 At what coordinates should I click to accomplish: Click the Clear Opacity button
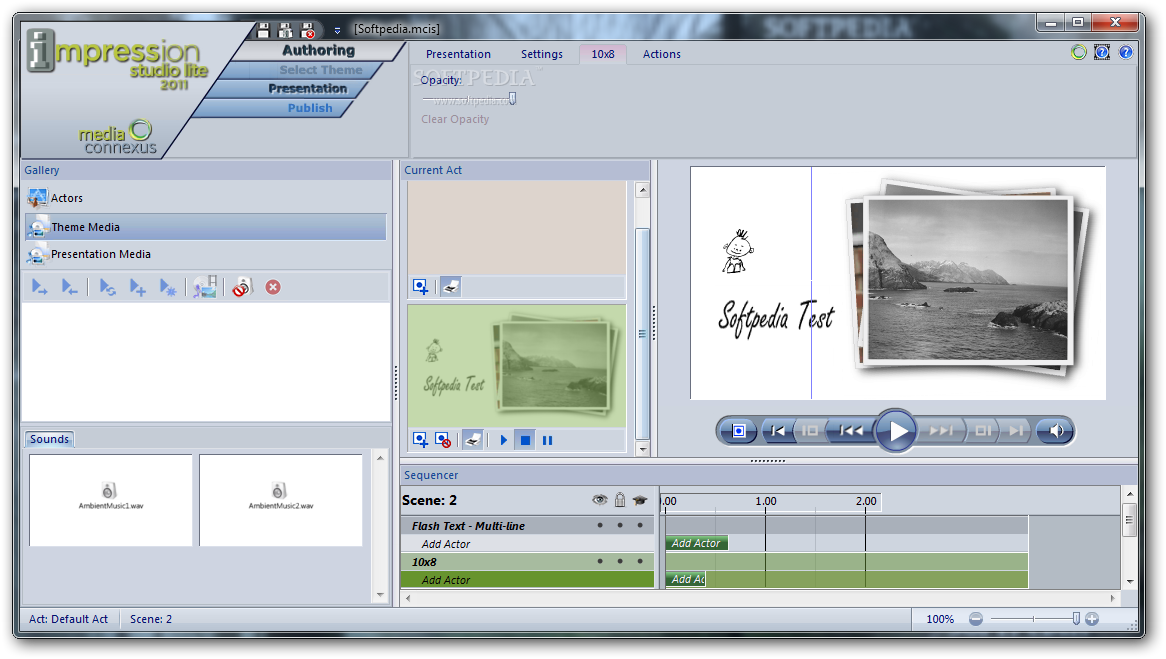point(455,119)
